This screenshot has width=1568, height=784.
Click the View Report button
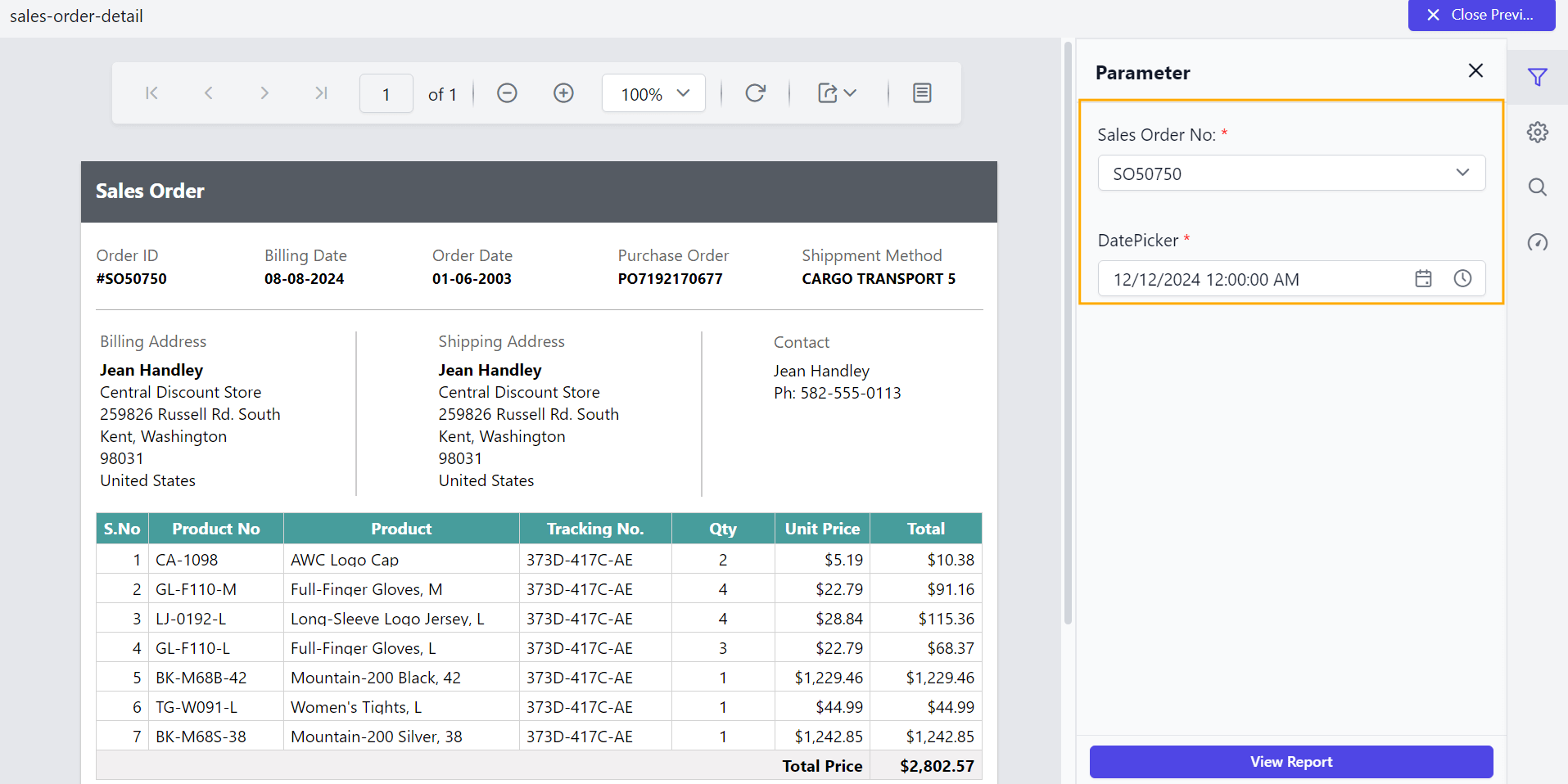1290,761
